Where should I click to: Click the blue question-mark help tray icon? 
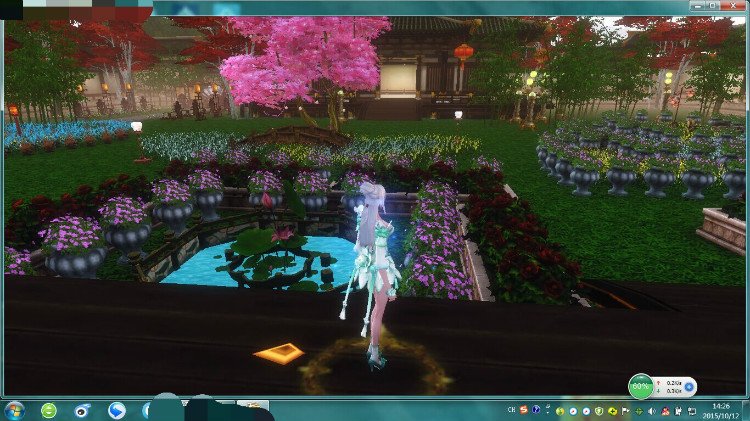536,410
